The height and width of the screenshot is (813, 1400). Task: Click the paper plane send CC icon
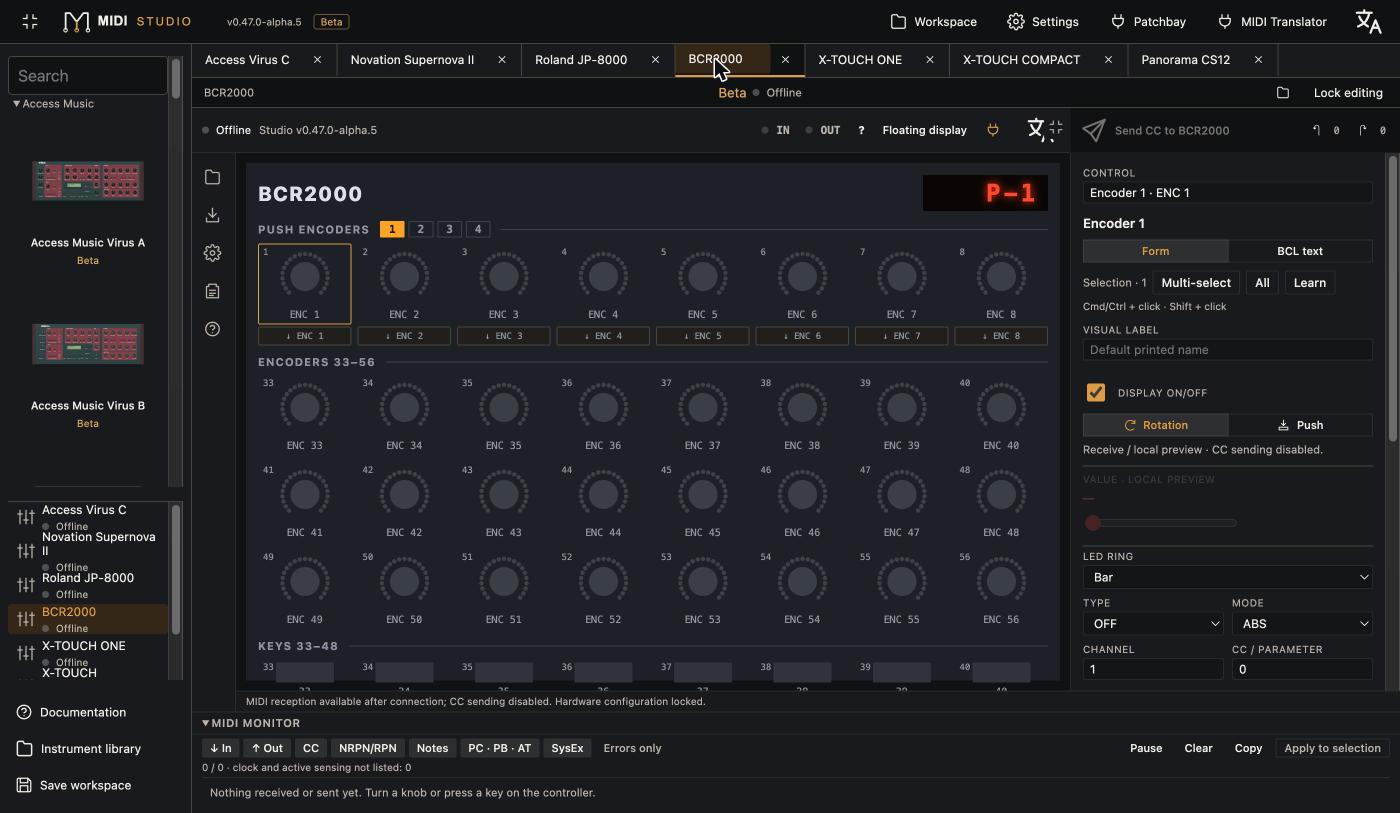pos(1094,130)
